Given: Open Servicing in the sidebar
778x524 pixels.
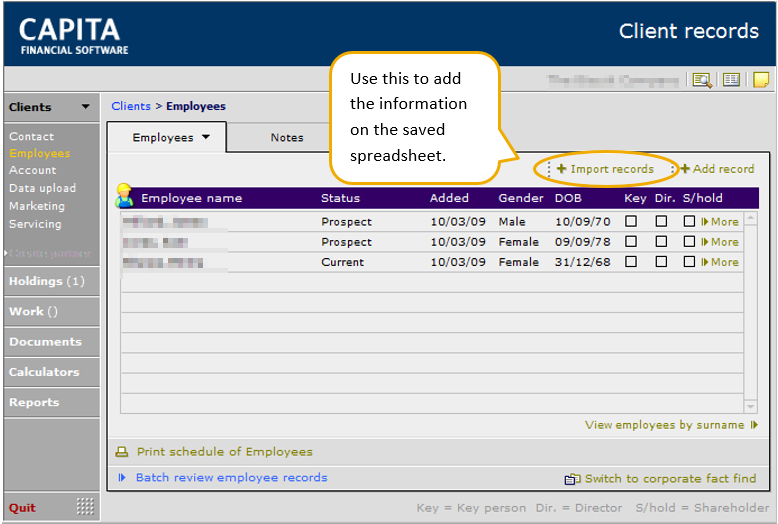Looking at the screenshot, I should (x=35, y=224).
